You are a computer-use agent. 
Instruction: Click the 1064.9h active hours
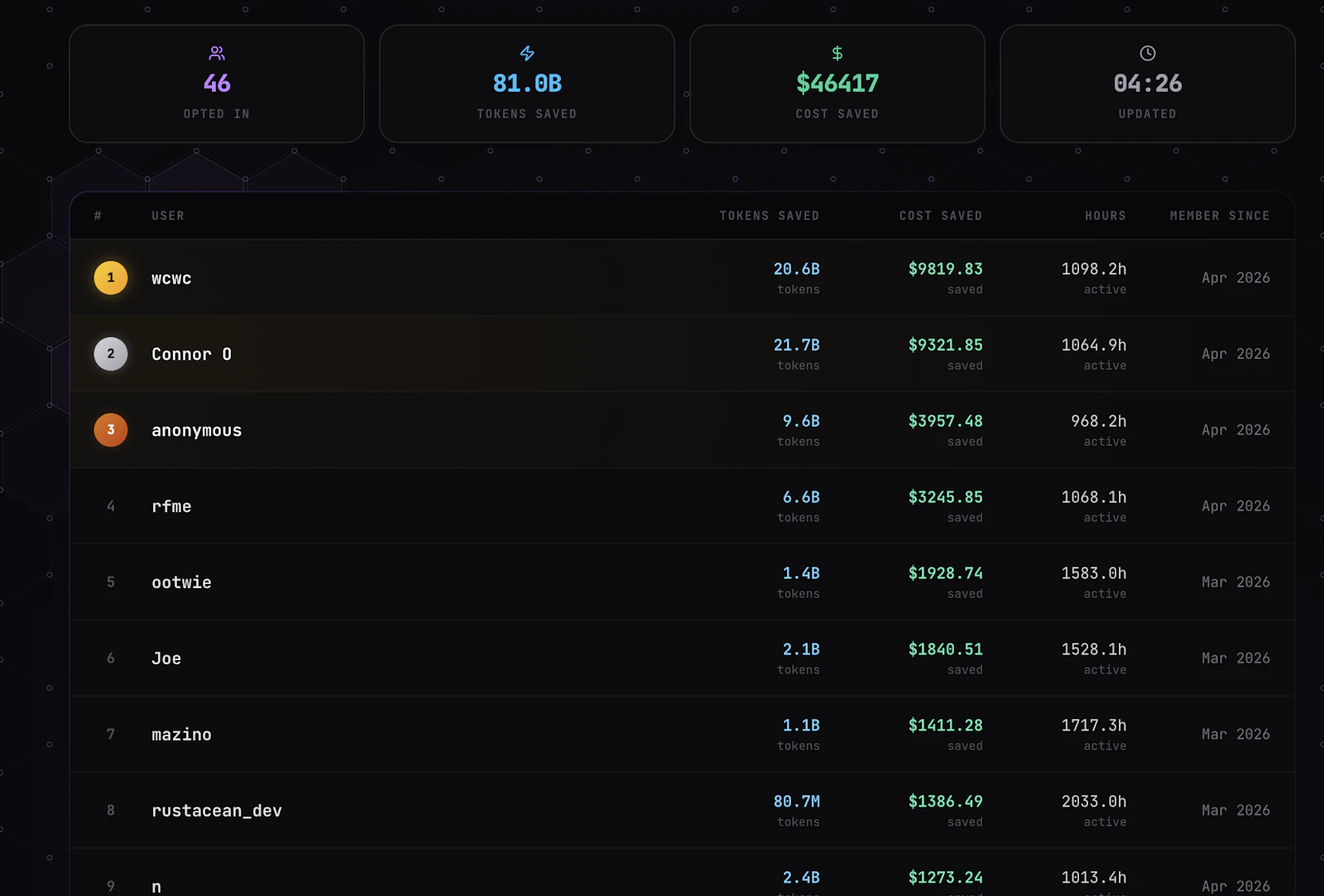coord(1094,345)
